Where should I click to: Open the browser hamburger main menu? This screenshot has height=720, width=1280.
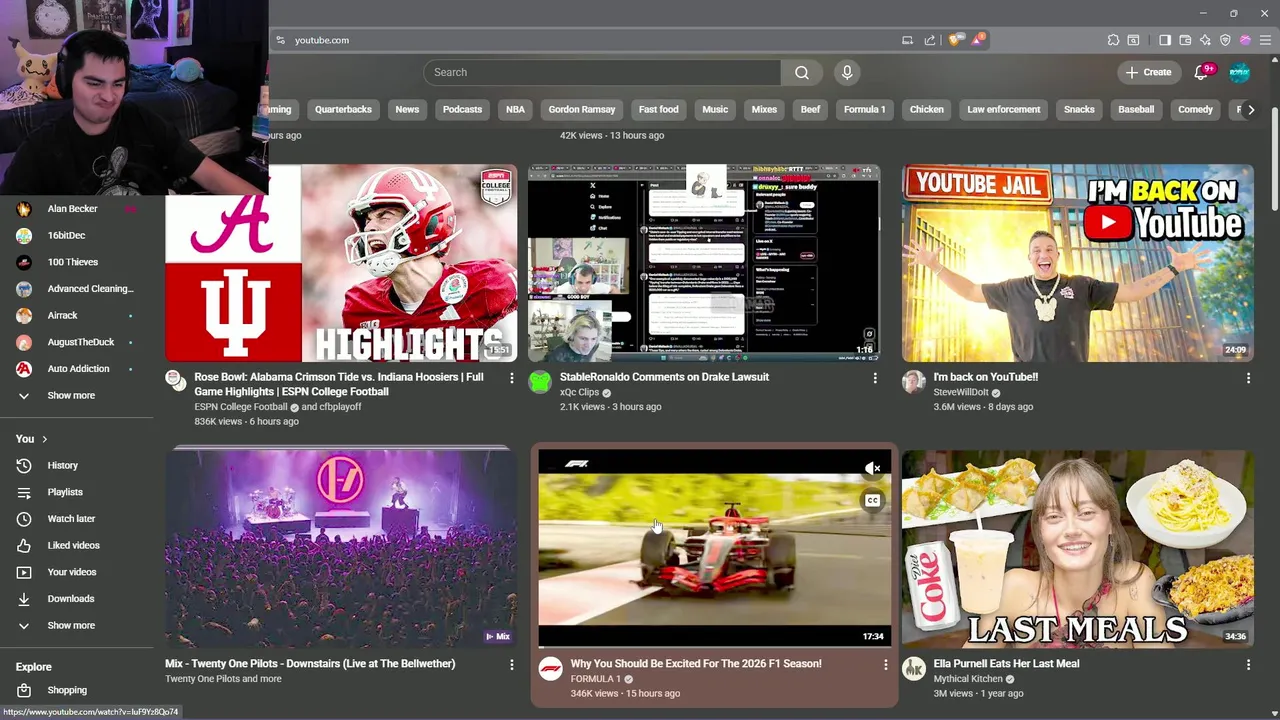coord(1265,40)
